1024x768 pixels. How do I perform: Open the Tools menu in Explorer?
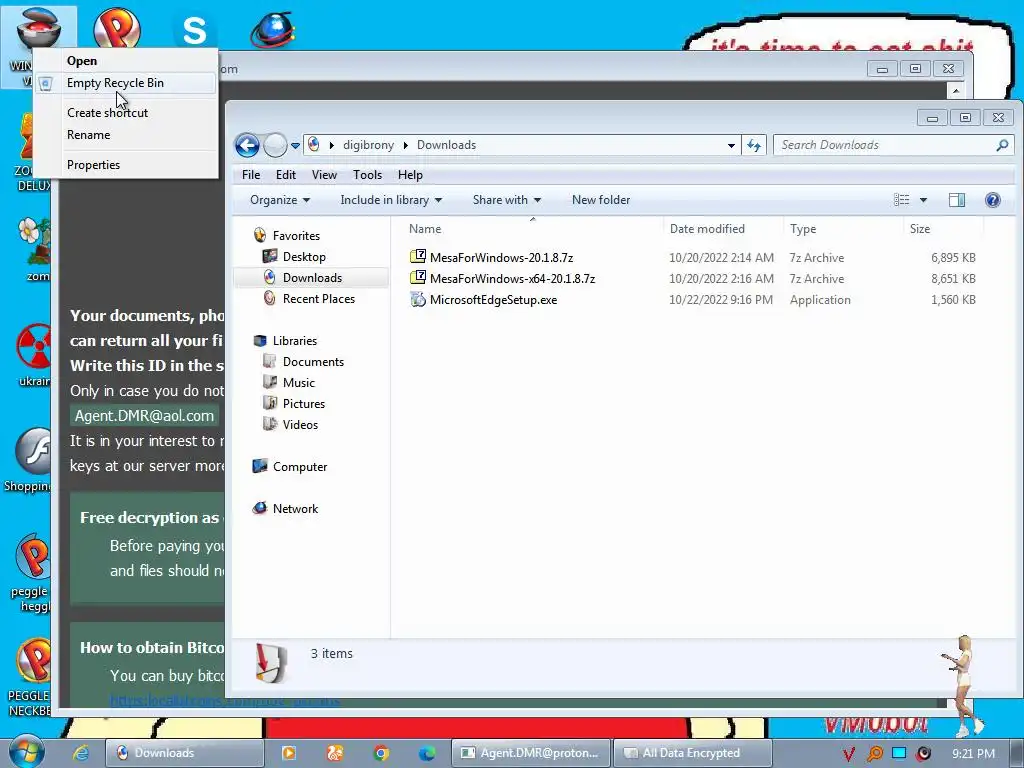pos(367,175)
